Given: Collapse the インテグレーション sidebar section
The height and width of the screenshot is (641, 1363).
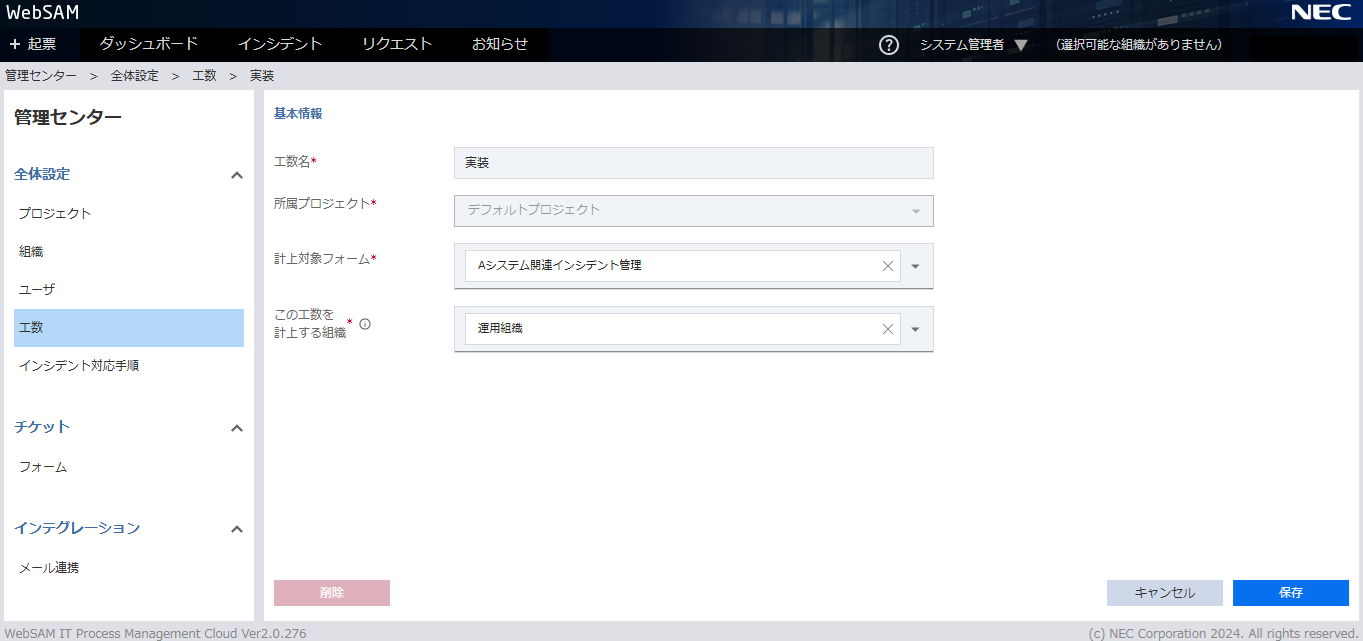Looking at the screenshot, I should [x=237, y=529].
